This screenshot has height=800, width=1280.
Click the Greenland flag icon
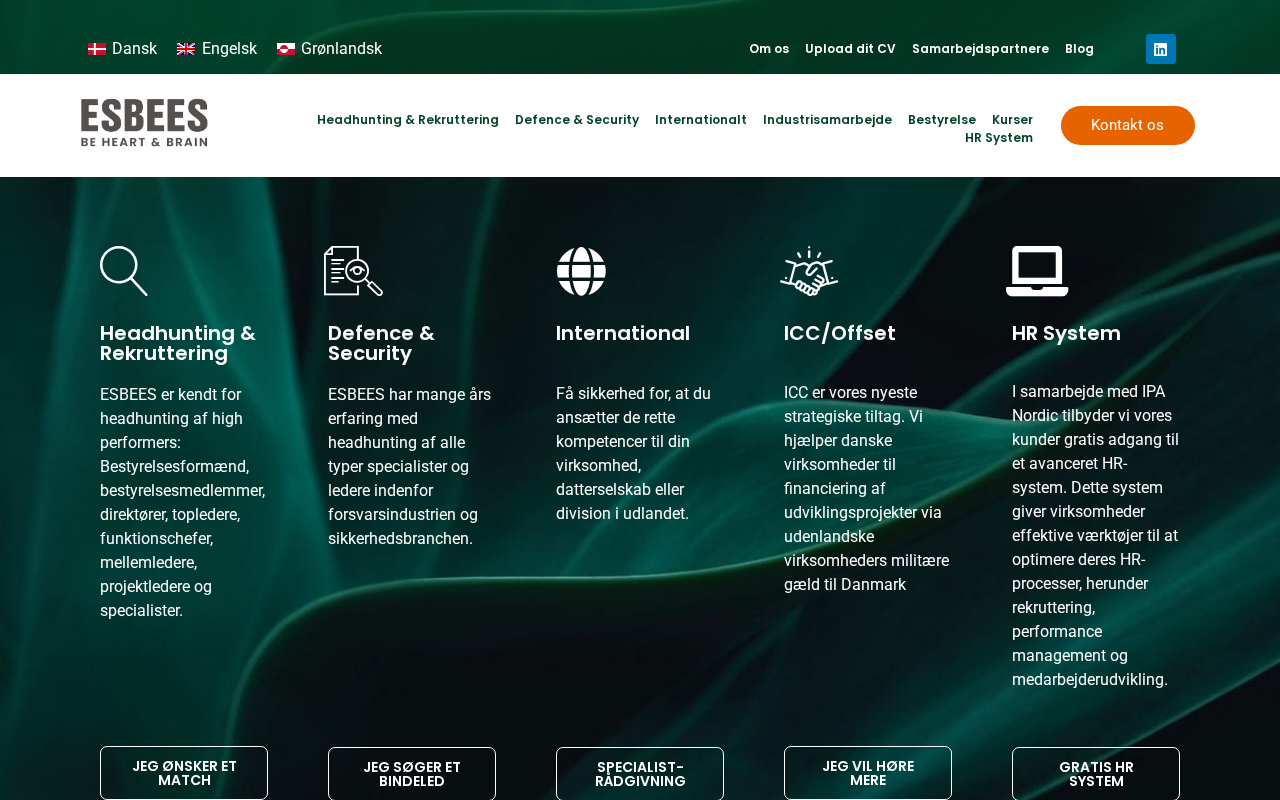point(286,49)
